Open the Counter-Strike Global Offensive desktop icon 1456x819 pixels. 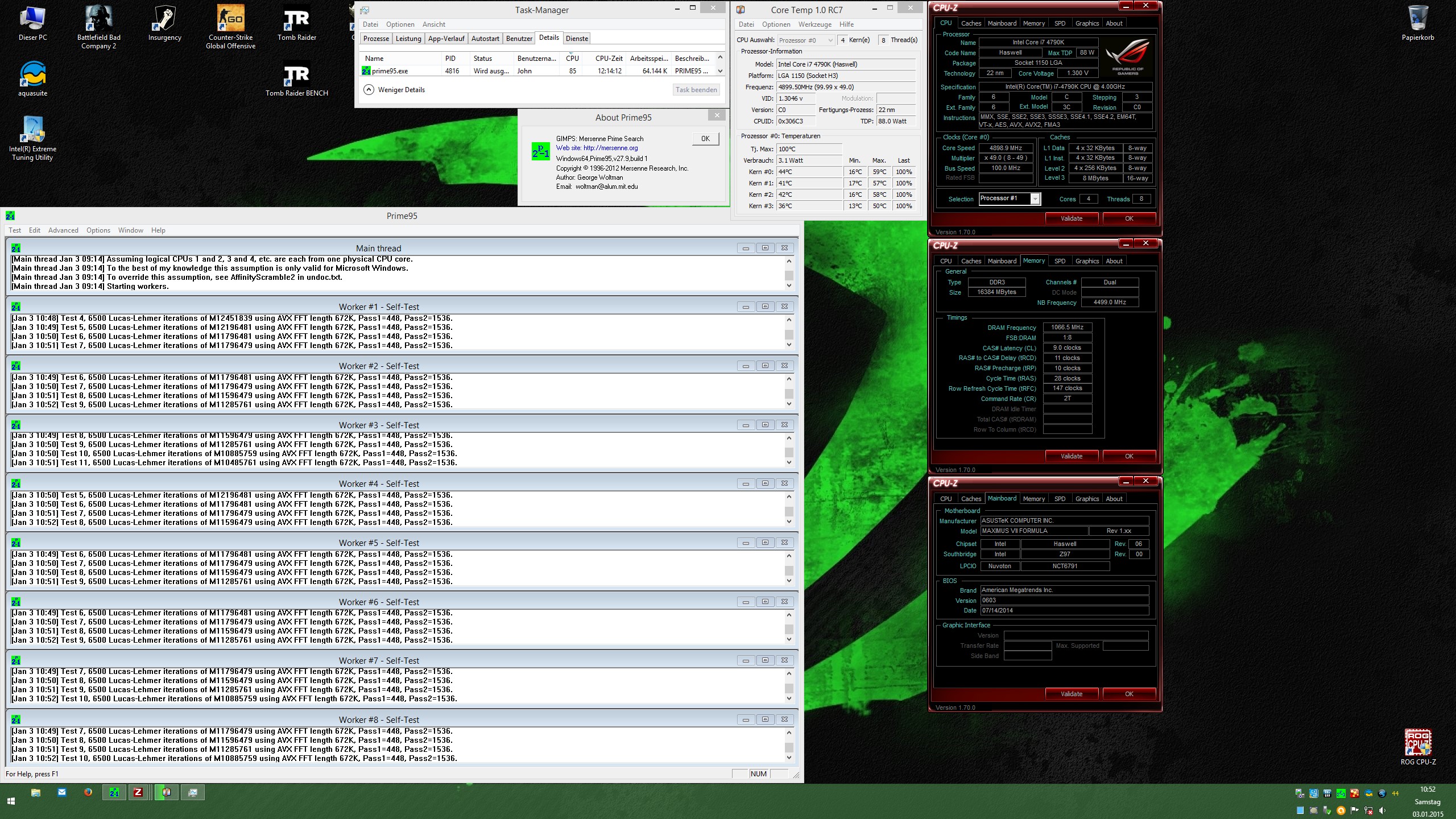[230, 19]
